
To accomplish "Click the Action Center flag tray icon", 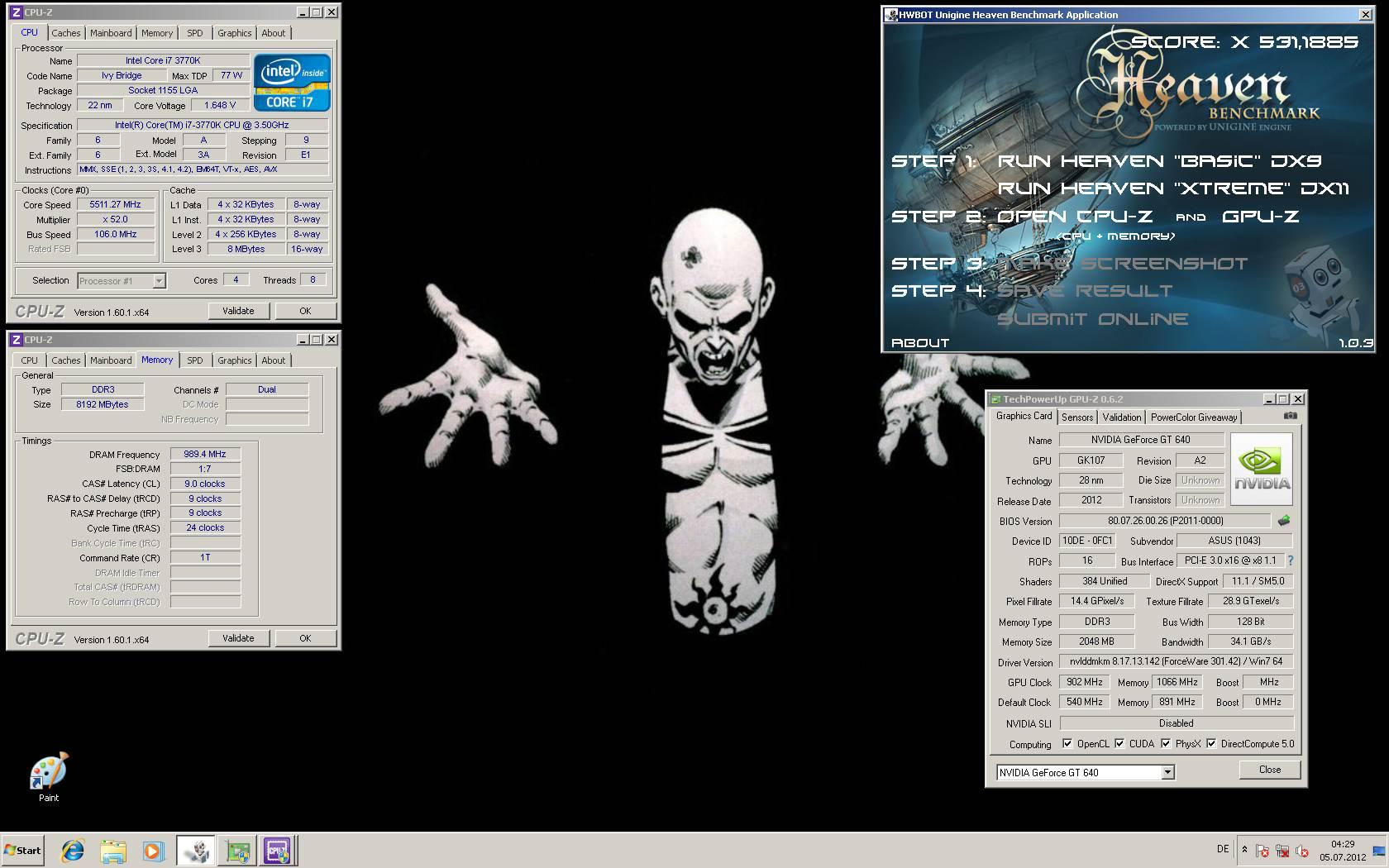I will pyautogui.click(x=1263, y=851).
